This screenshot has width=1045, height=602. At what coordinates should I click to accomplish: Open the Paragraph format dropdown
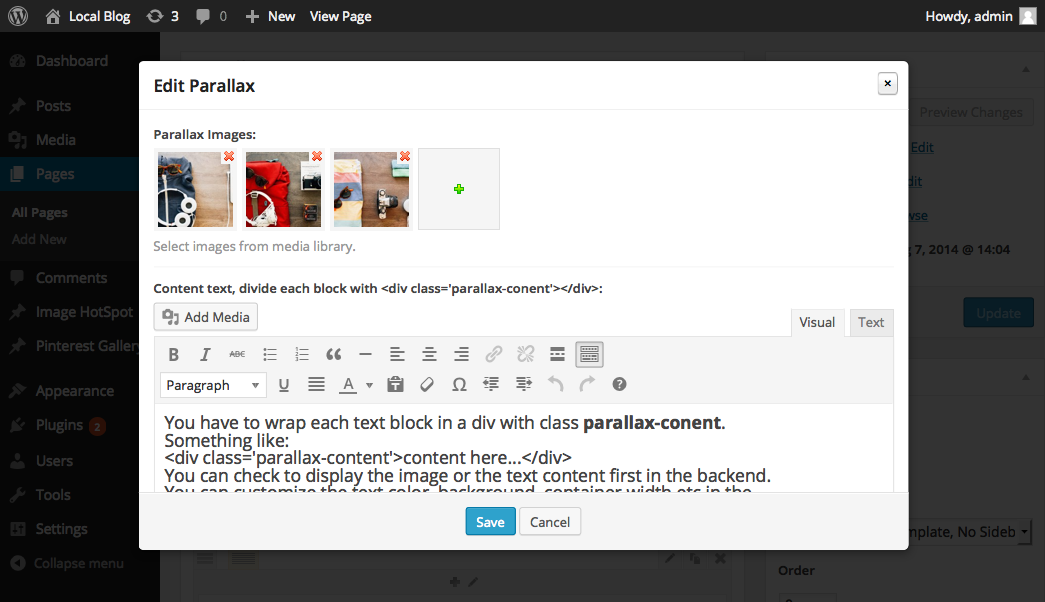[x=213, y=385]
